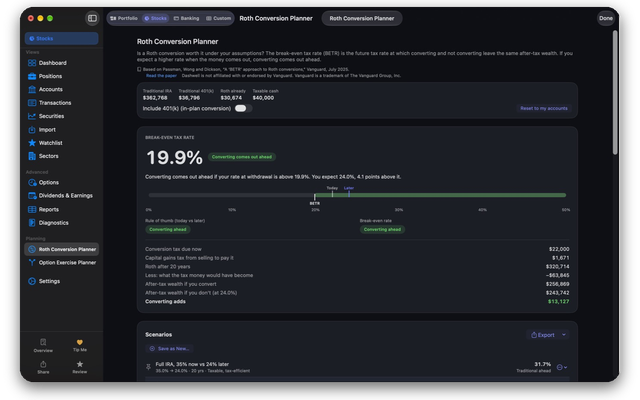Screen dimensions: 640x400
Task: Open the Option Exercise Planner
Action: coord(61,263)
